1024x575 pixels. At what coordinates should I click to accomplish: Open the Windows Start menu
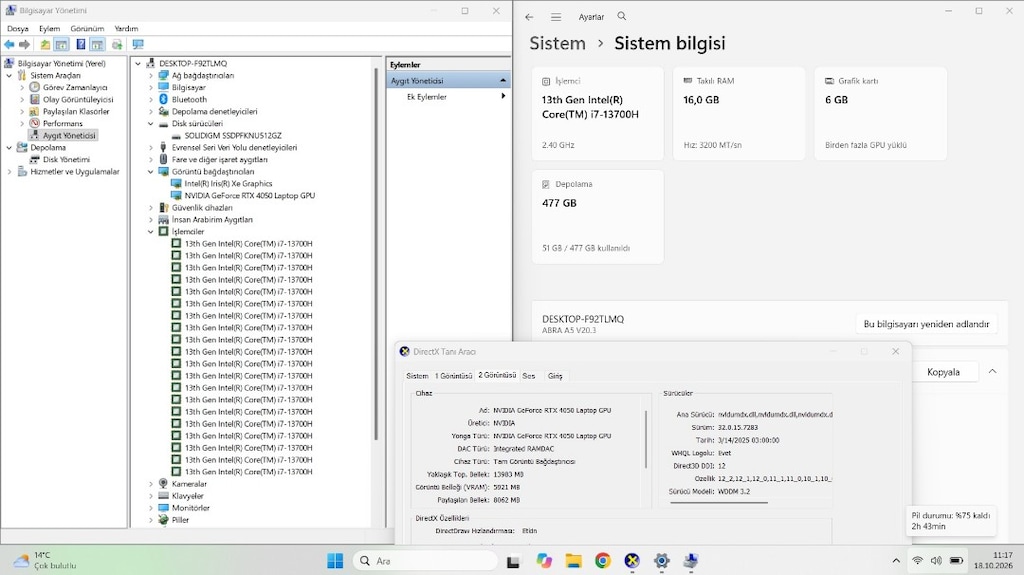(335, 561)
